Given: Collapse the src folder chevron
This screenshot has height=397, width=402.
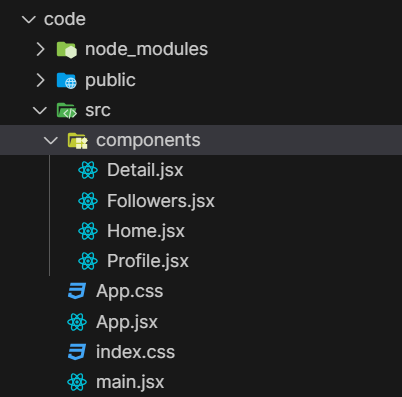Looking at the screenshot, I should tap(40, 111).
